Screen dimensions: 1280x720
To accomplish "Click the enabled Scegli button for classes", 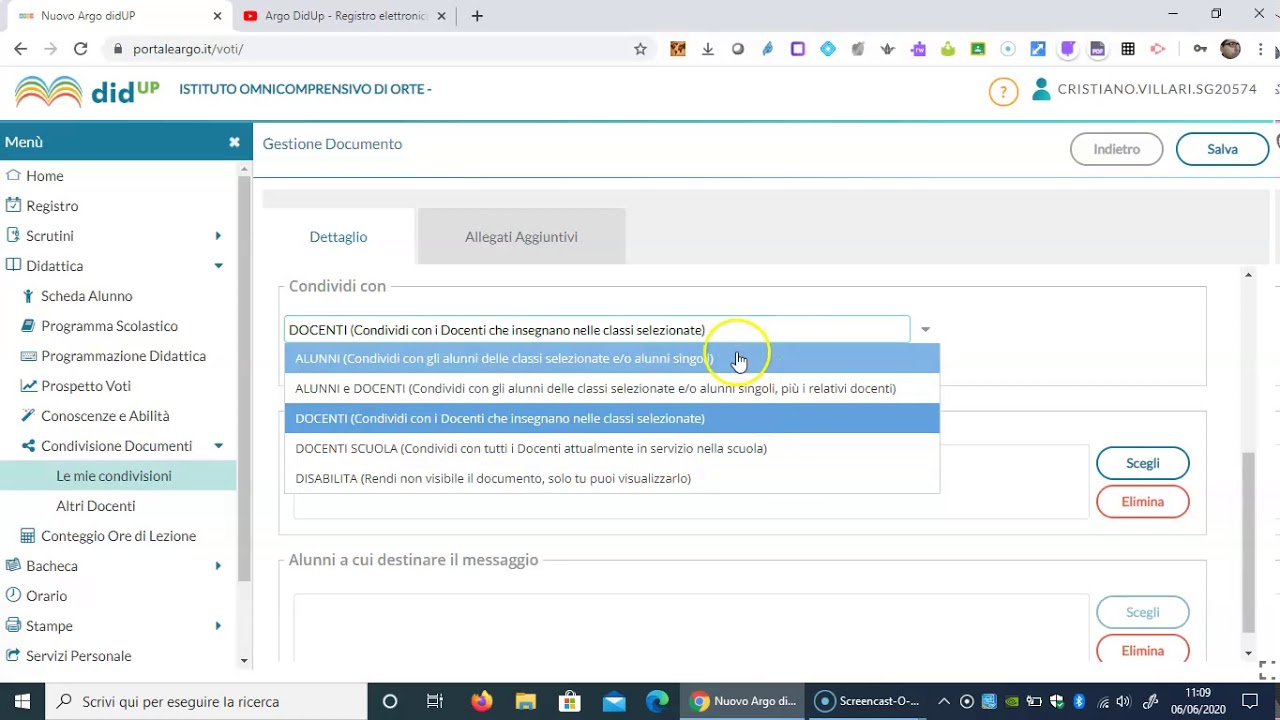I will click(x=1142, y=463).
